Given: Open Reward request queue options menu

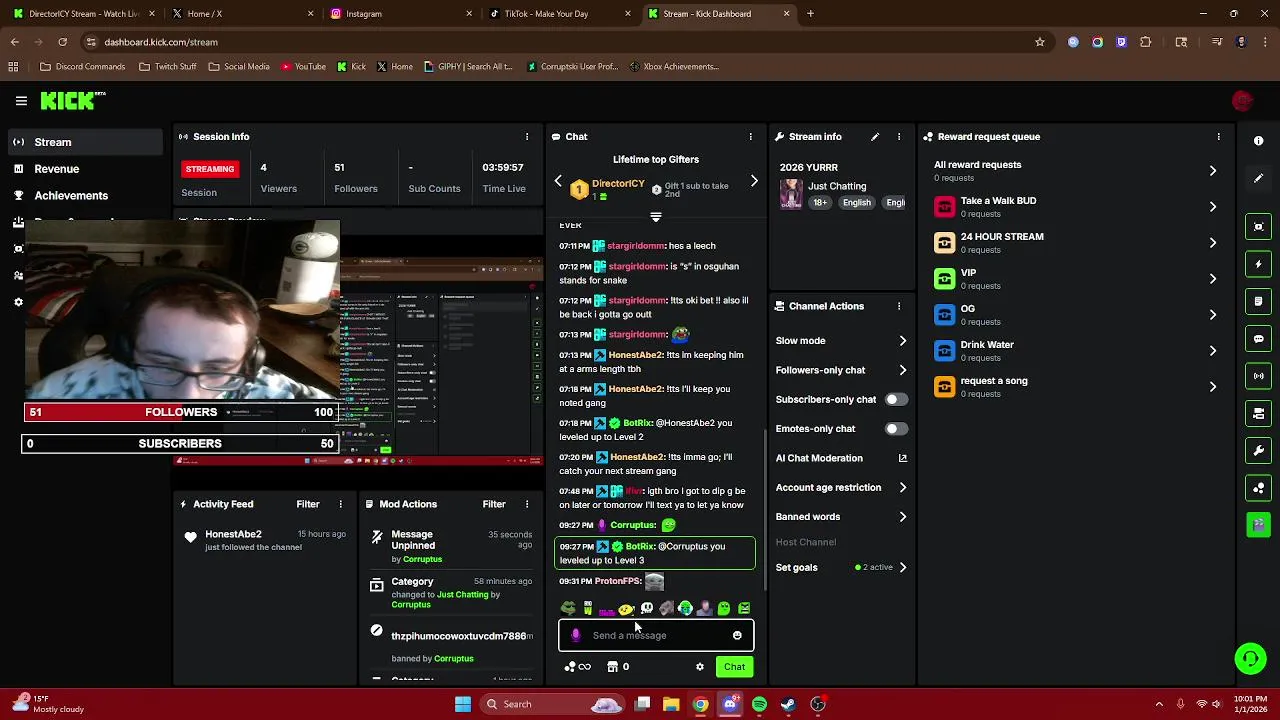Looking at the screenshot, I should click(1218, 137).
